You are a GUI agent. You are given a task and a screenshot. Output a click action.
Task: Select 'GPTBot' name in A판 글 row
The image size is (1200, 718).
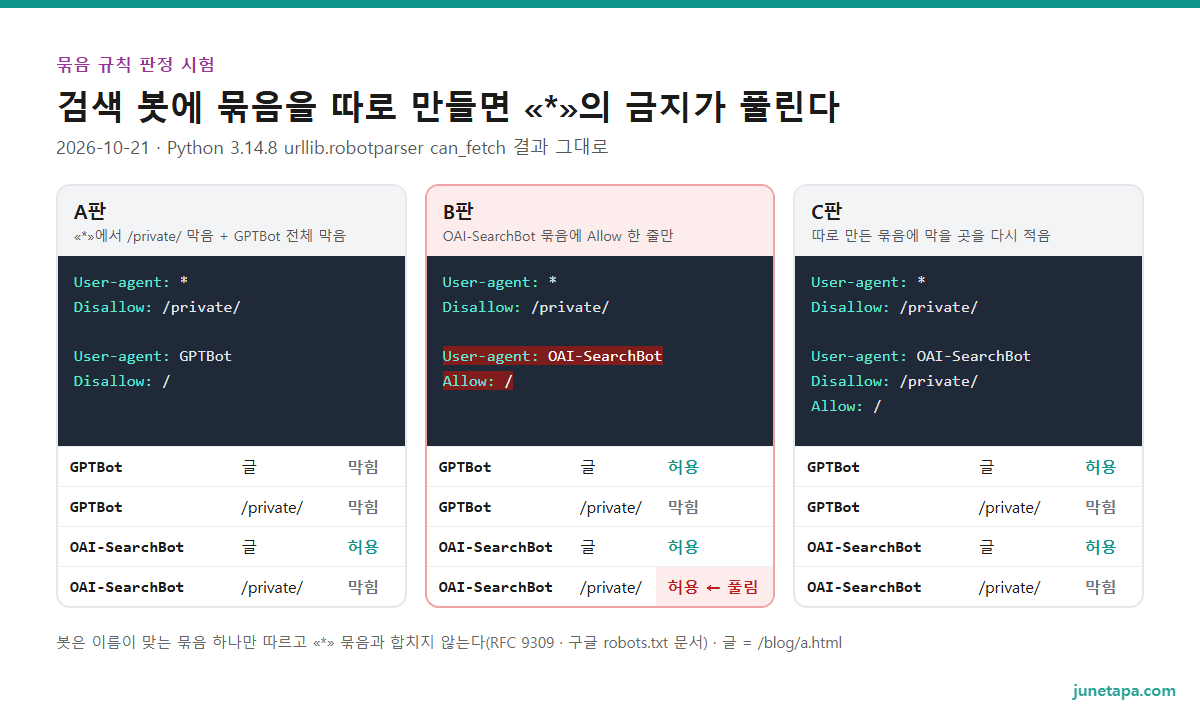click(x=96, y=467)
